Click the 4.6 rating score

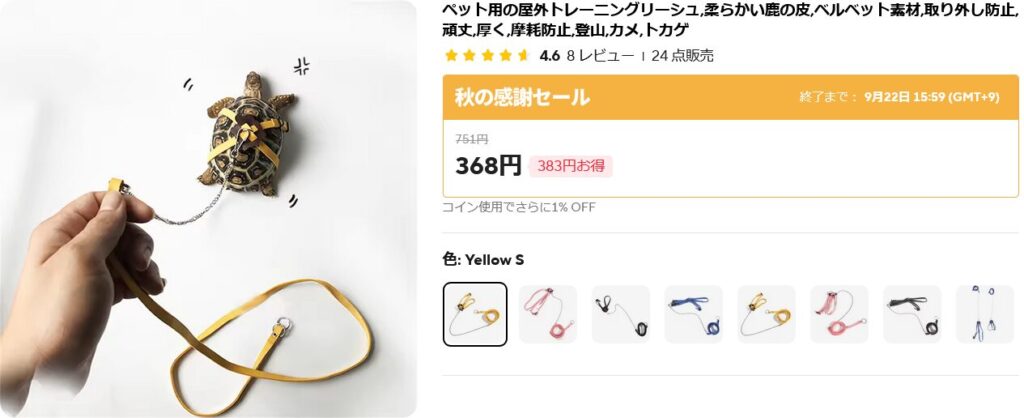pyautogui.click(x=550, y=56)
